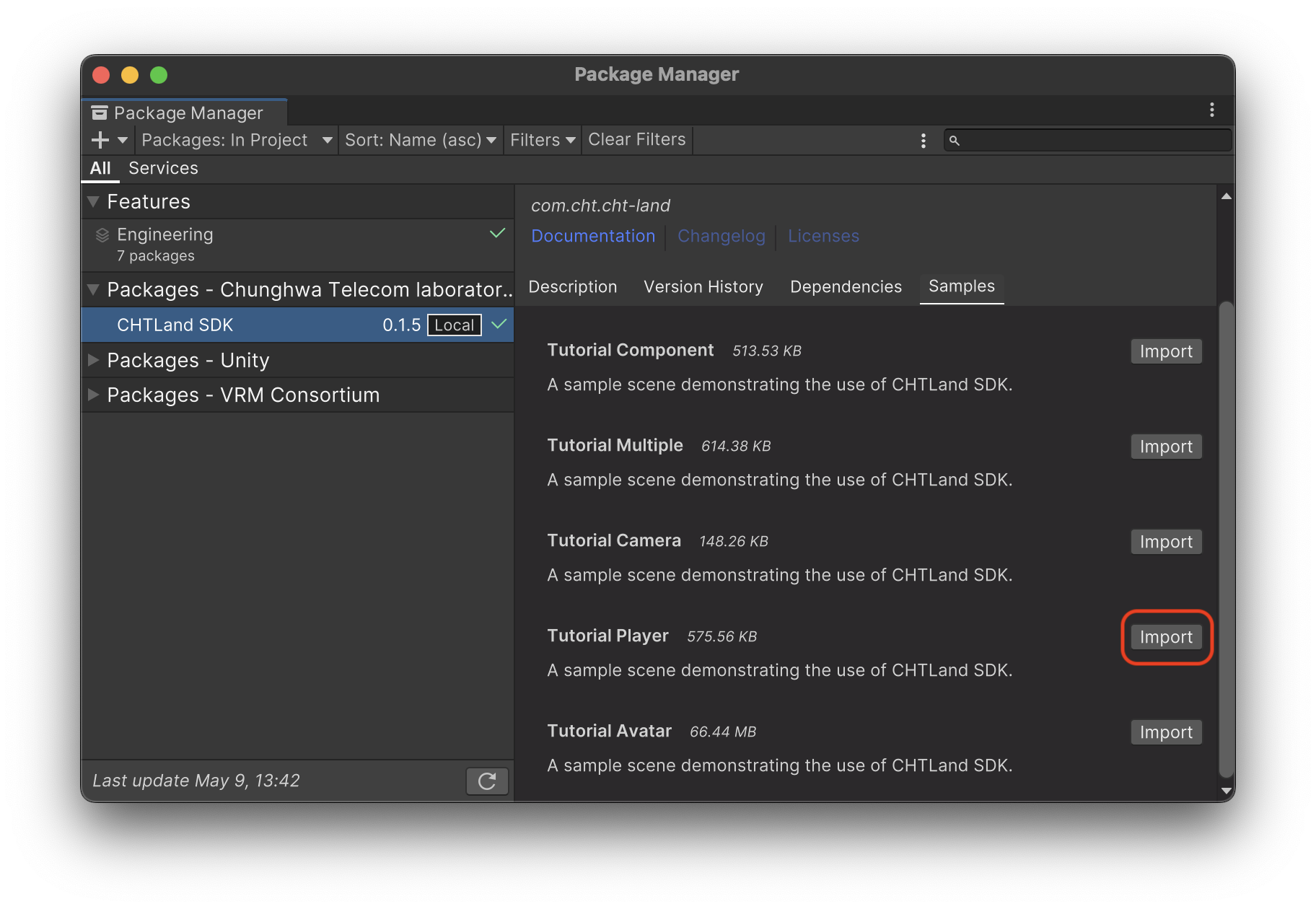
Task: Open the Filters dropdown
Action: tap(541, 139)
